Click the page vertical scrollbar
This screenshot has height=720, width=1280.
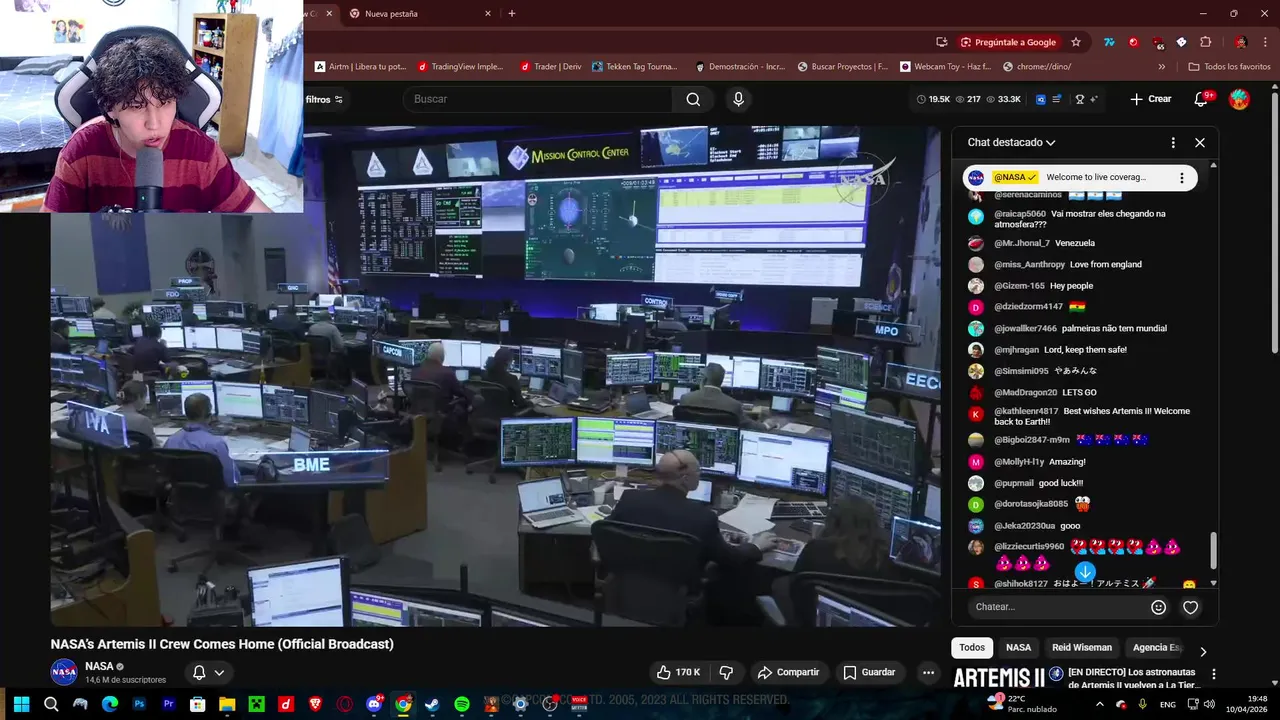point(1274,220)
